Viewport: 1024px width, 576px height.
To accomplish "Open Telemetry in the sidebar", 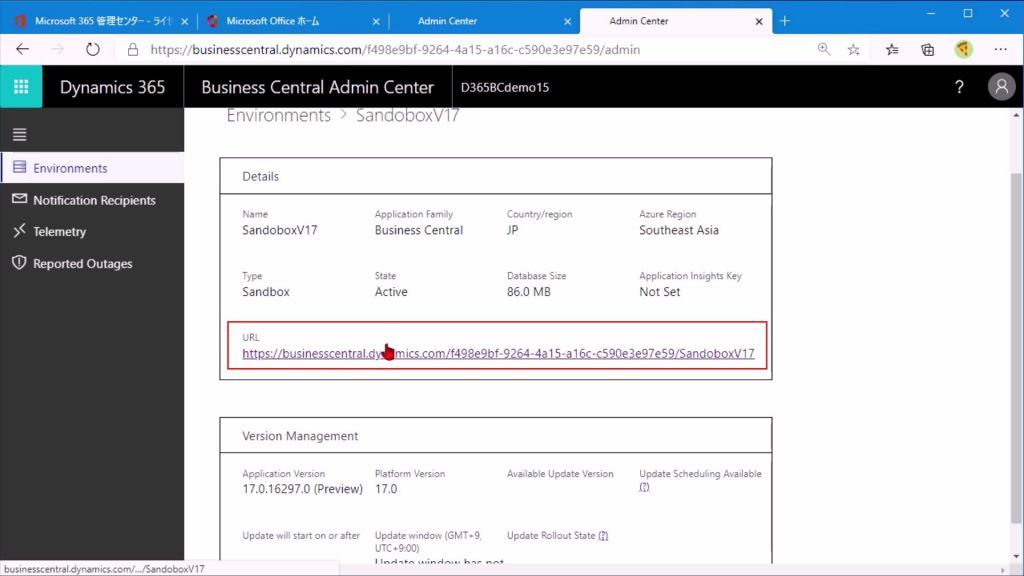I will (x=92, y=231).
